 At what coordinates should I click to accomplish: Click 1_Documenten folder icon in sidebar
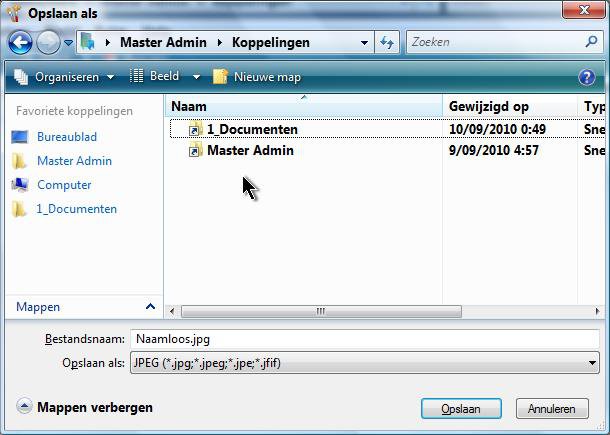coord(19,209)
